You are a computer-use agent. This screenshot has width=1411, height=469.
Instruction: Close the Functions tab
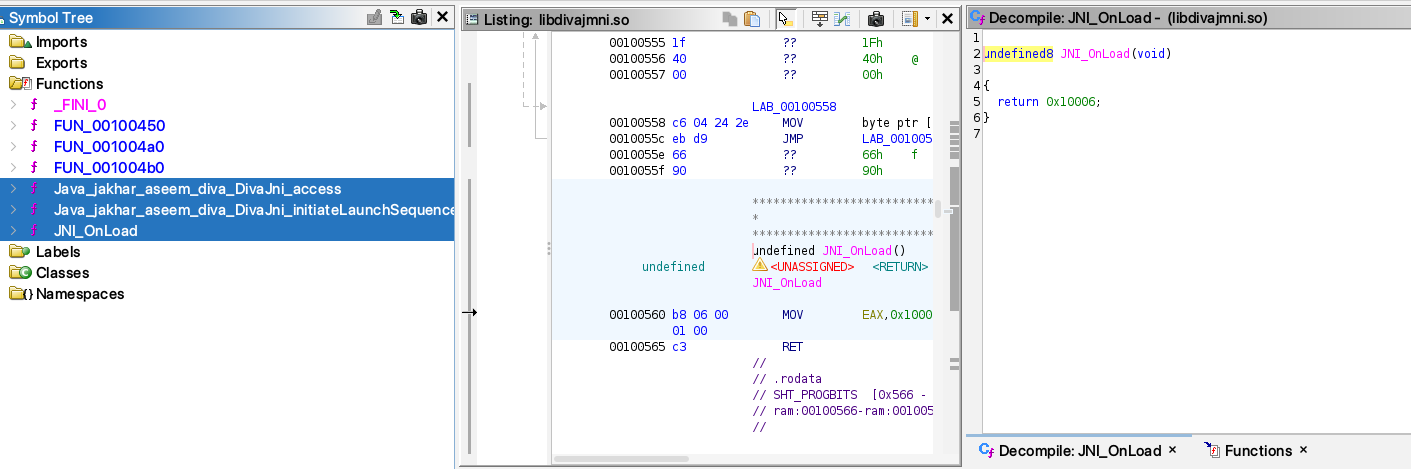click(x=1303, y=451)
